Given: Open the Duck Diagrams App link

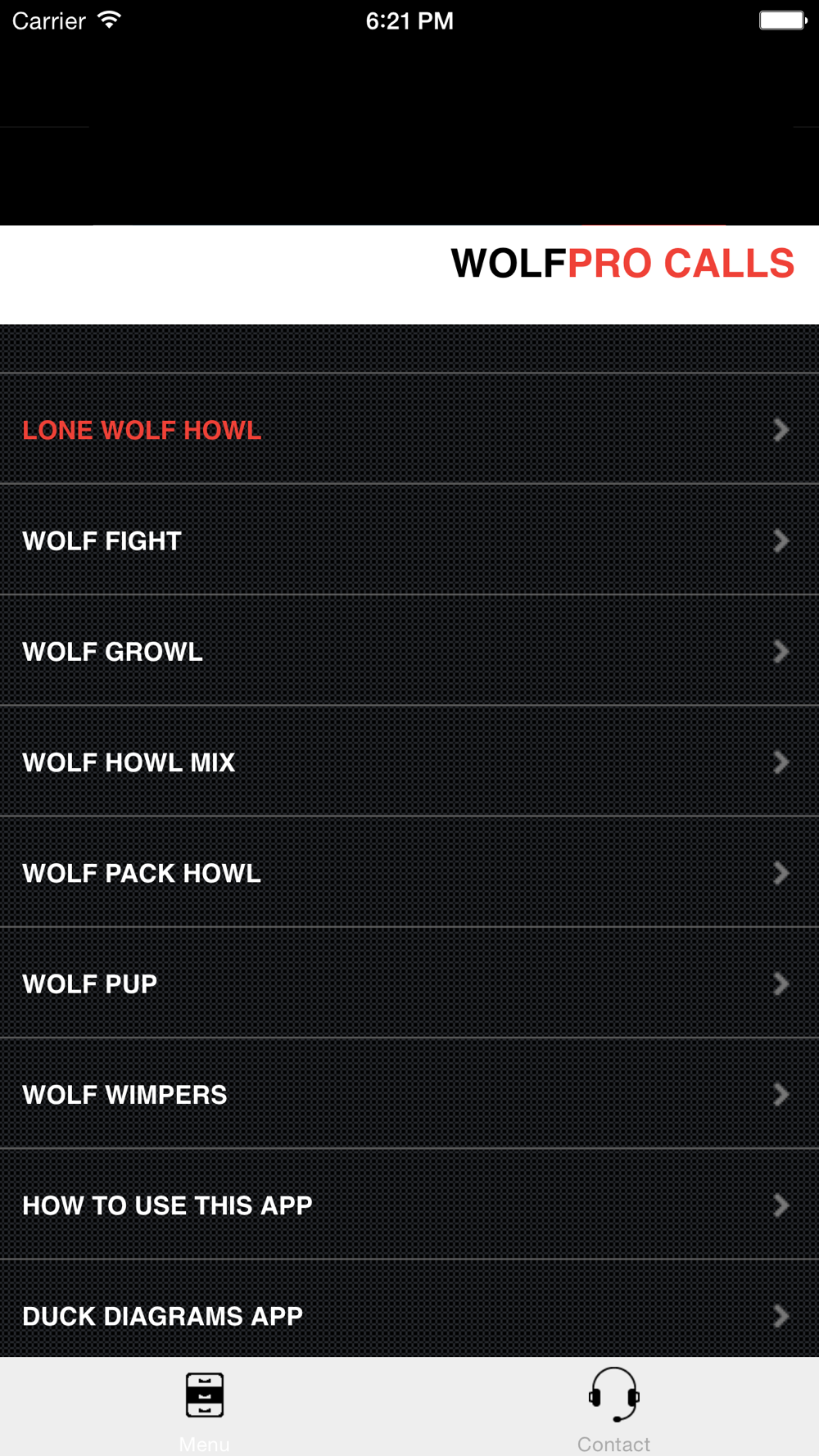Looking at the screenshot, I should pos(409,1310).
